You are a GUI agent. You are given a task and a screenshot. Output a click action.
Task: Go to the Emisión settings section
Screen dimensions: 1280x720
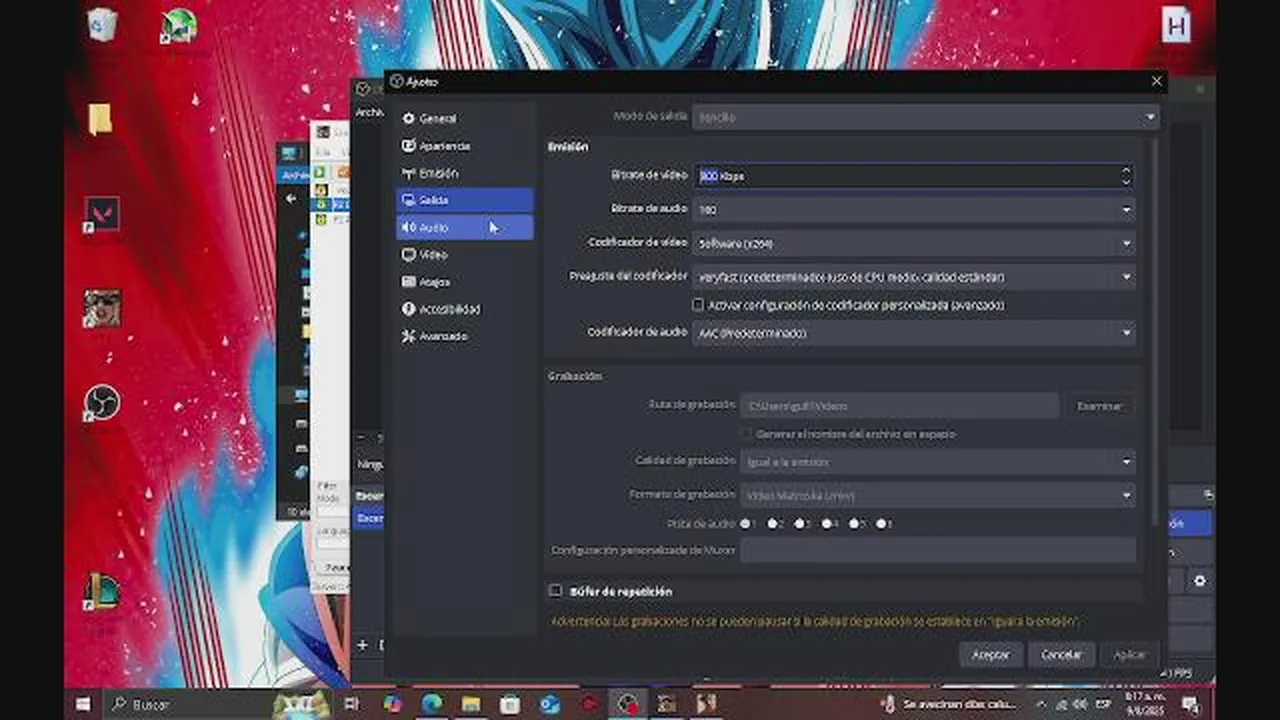(x=464, y=173)
